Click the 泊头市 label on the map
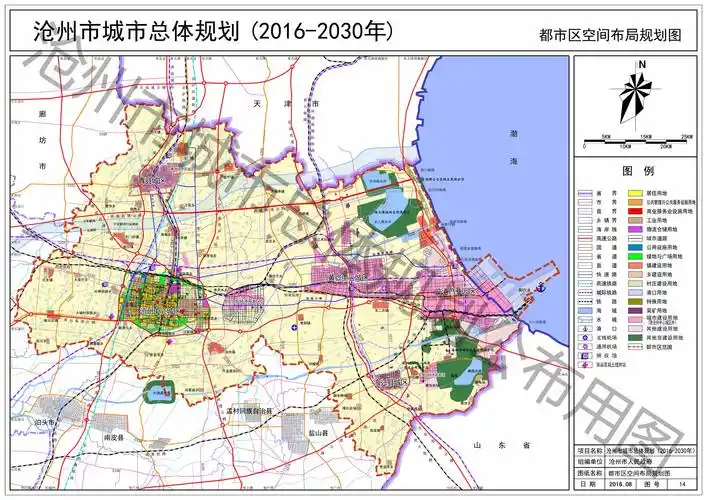This screenshot has height=500, width=707. tap(44, 422)
